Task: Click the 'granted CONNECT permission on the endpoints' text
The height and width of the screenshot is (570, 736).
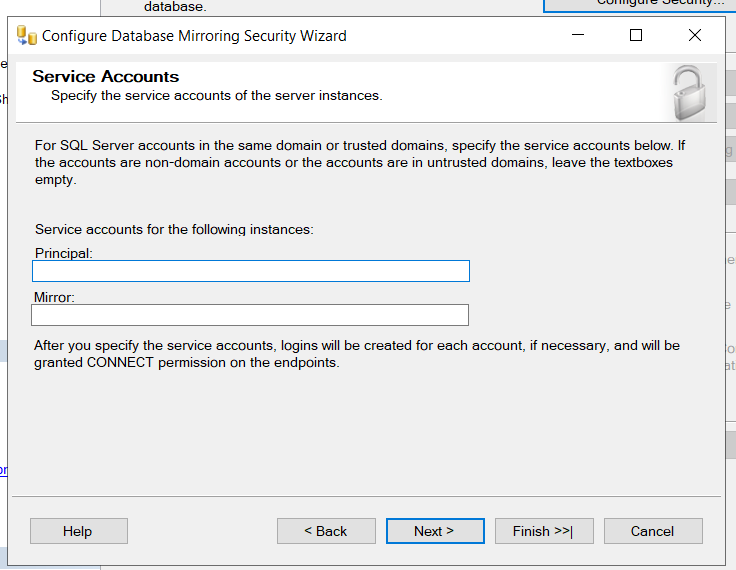Action: tap(186, 363)
